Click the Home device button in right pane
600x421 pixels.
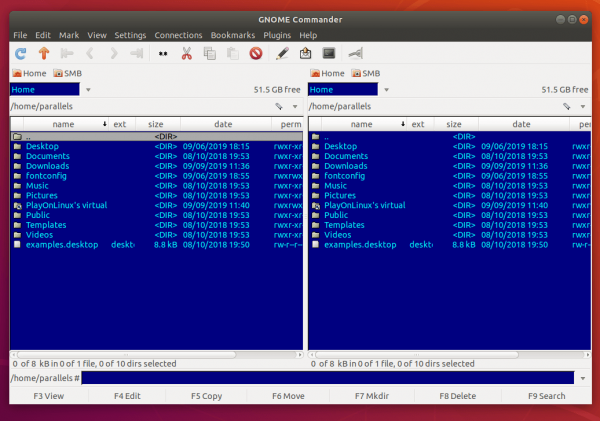[328, 73]
